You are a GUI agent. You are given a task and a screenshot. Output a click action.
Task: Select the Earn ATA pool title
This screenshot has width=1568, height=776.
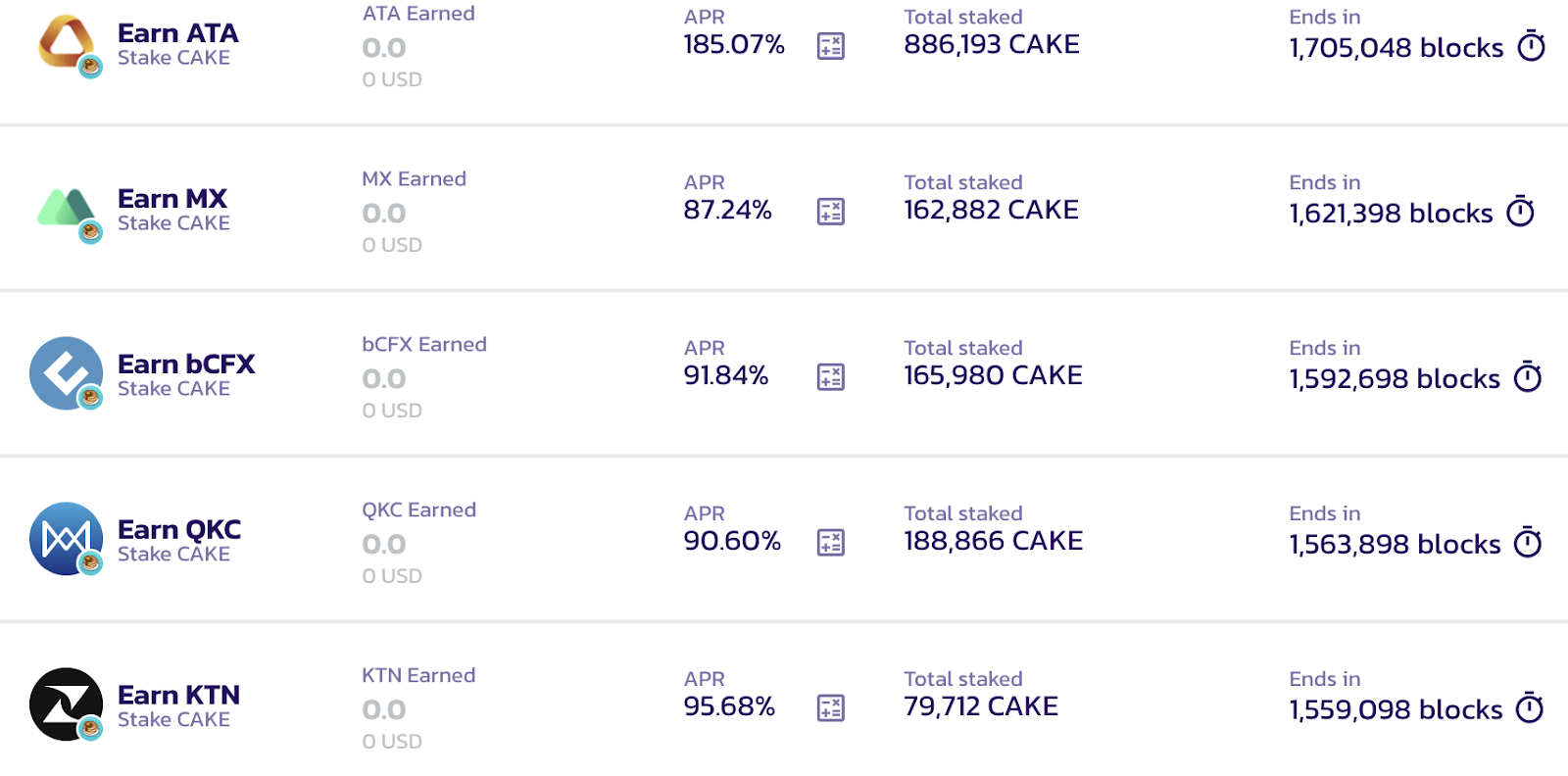point(177,33)
